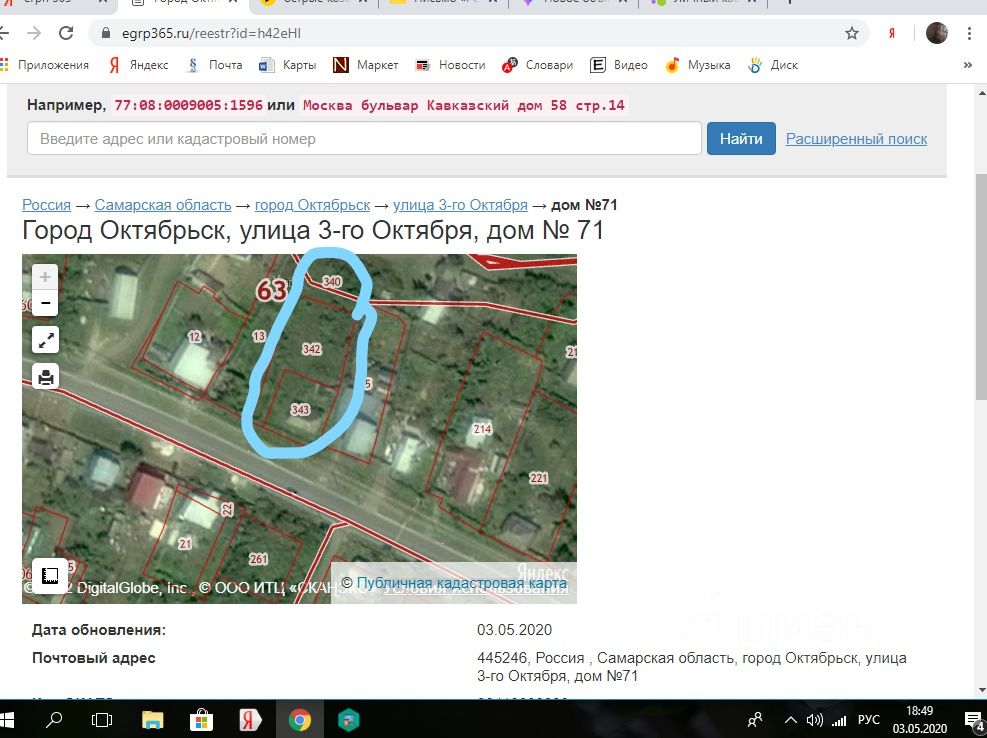Image resolution: width=987 pixels, height=738 pixels.
Task: Click the Дата обновления value 03.05.2020
Action: pyautogui.click(x=514, y=630)
